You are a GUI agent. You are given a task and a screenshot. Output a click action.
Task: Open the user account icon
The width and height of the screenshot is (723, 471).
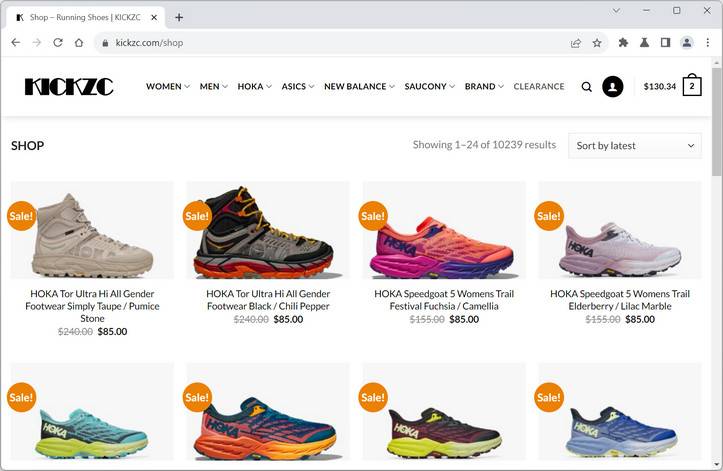pos(613,87)
